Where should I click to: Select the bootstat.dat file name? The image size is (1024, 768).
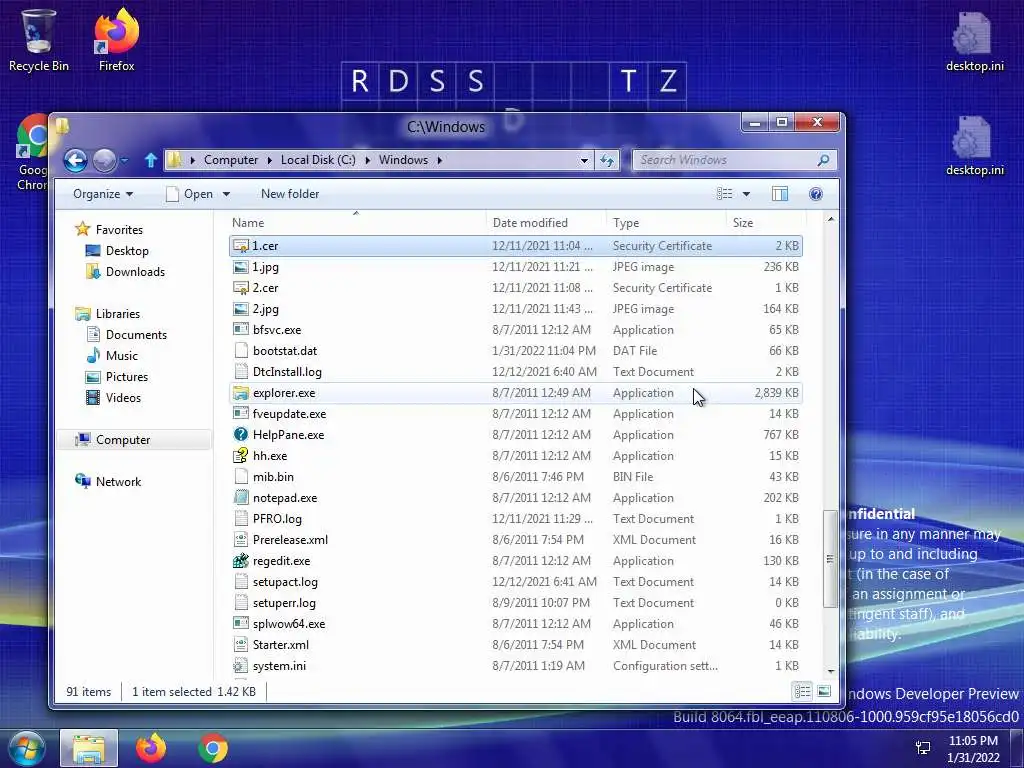pos(285,351)
